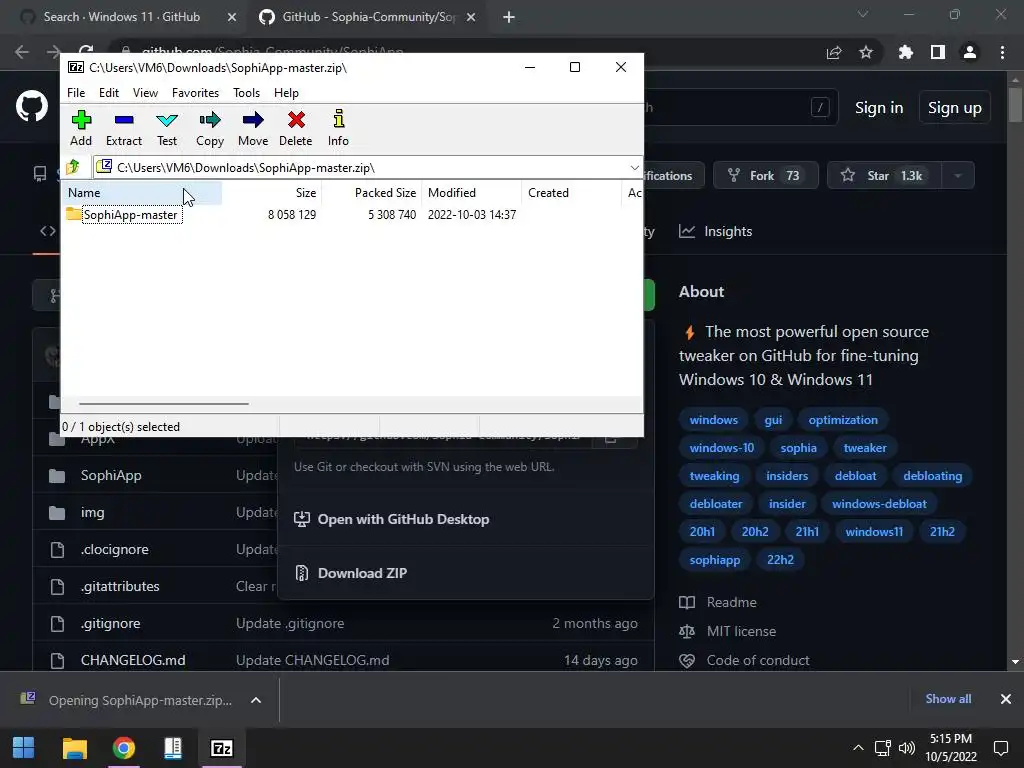Click Sign in on GitHub

tap(879, 108)
